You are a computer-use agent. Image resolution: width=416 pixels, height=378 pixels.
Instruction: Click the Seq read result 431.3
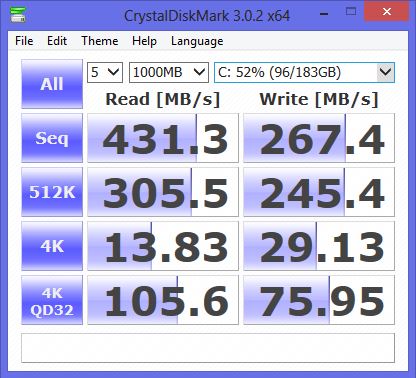click(163, 138)
